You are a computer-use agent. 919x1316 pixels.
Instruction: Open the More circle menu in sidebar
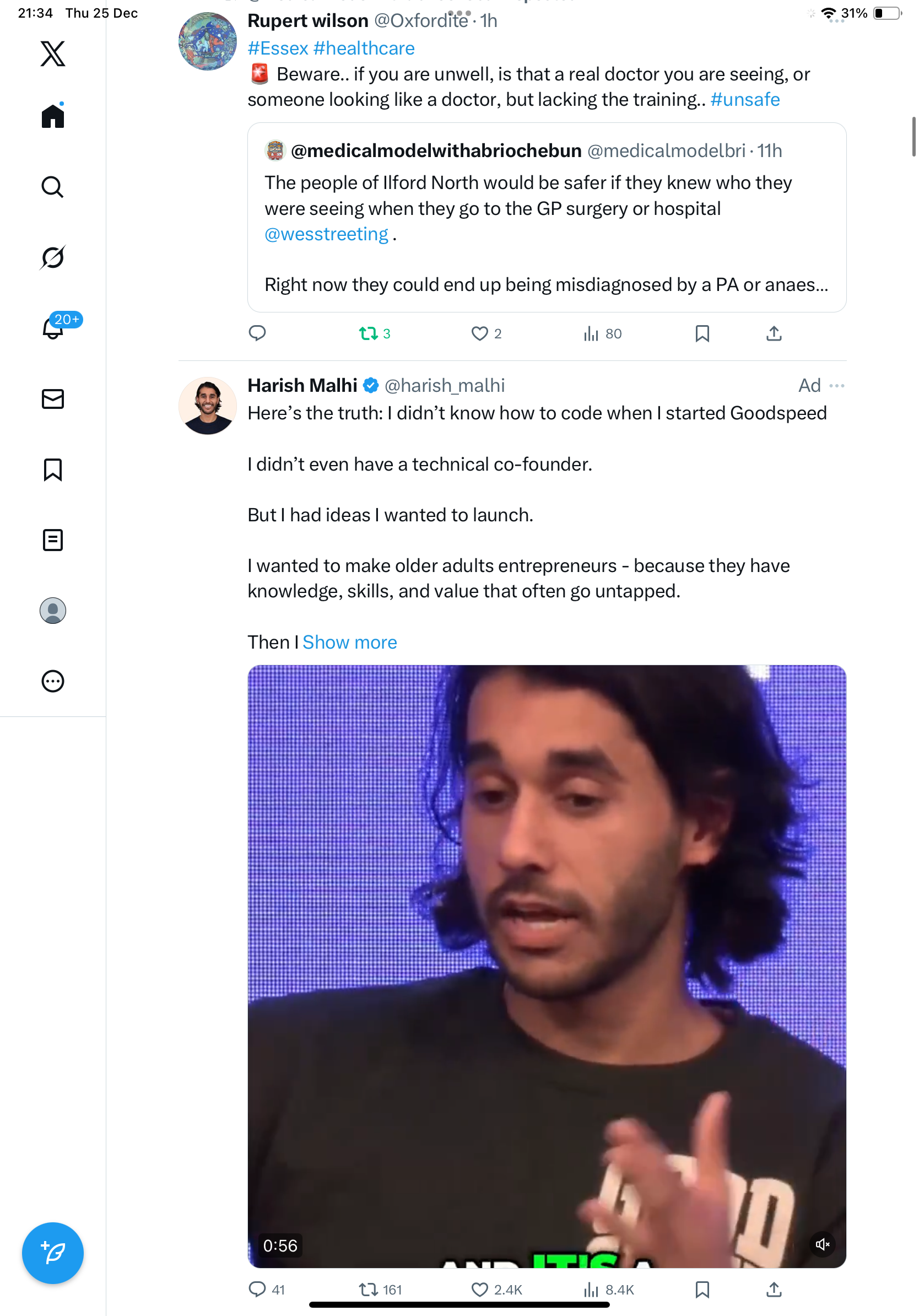(x=53, y=681)
